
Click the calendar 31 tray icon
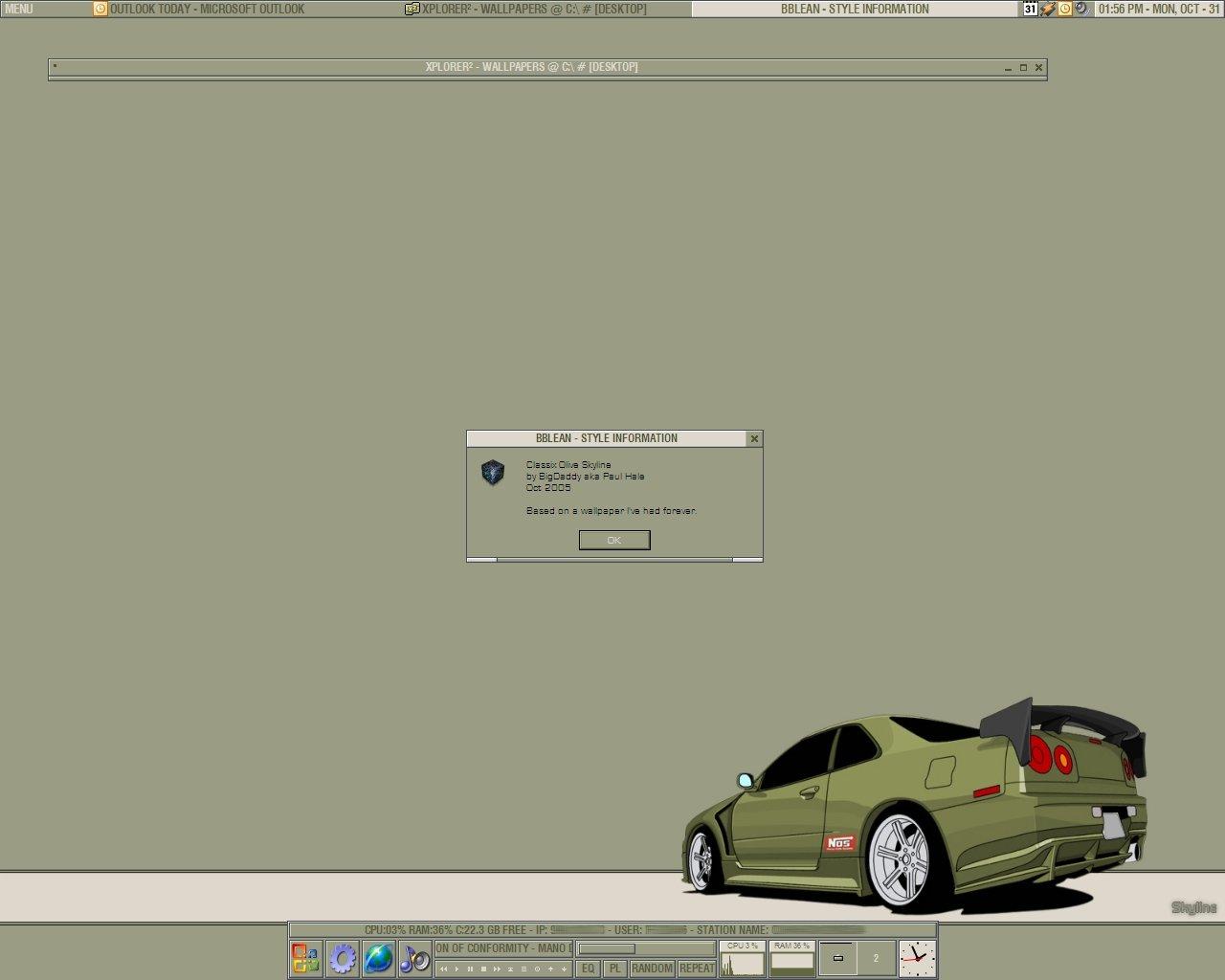pos(1030,9)
